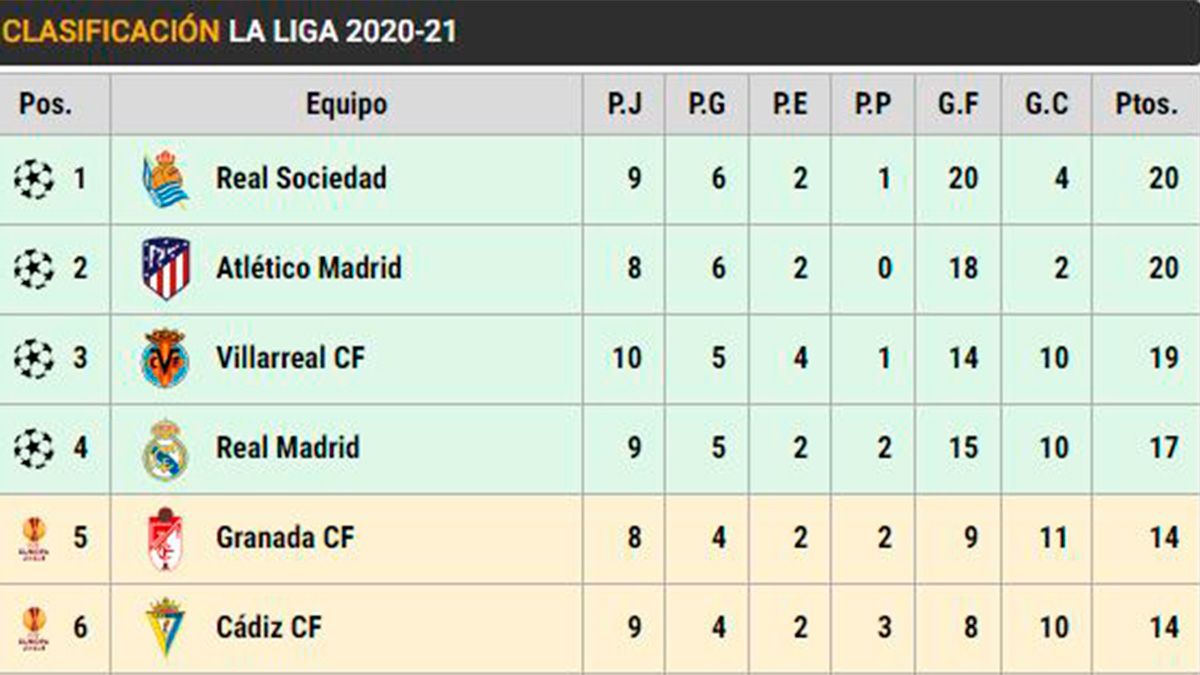The height and width of the screenshot is (675, 1200).
Task: Click Real Sociedad's points value 20
Action: (x=1163, y=179)
